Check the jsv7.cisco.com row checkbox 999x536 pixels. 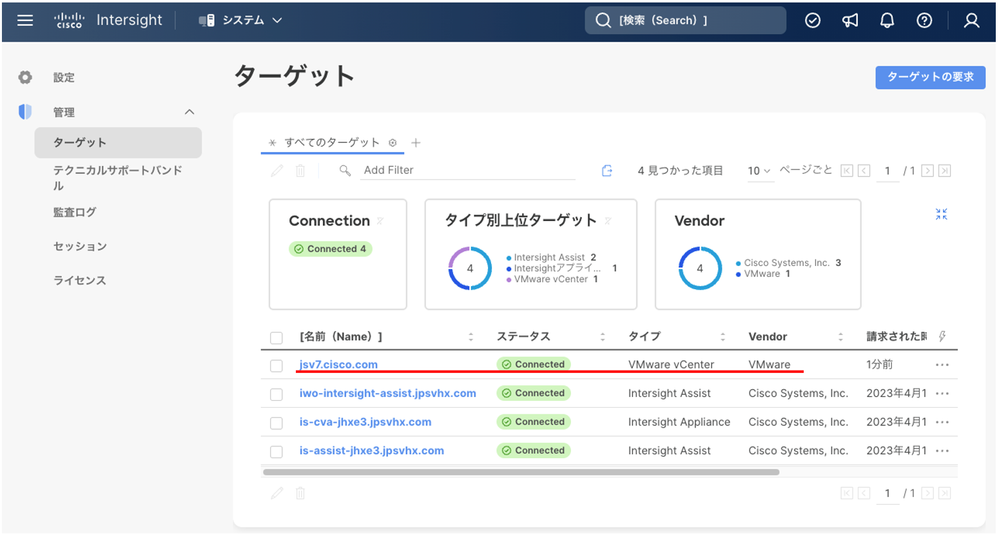point(276,366)
